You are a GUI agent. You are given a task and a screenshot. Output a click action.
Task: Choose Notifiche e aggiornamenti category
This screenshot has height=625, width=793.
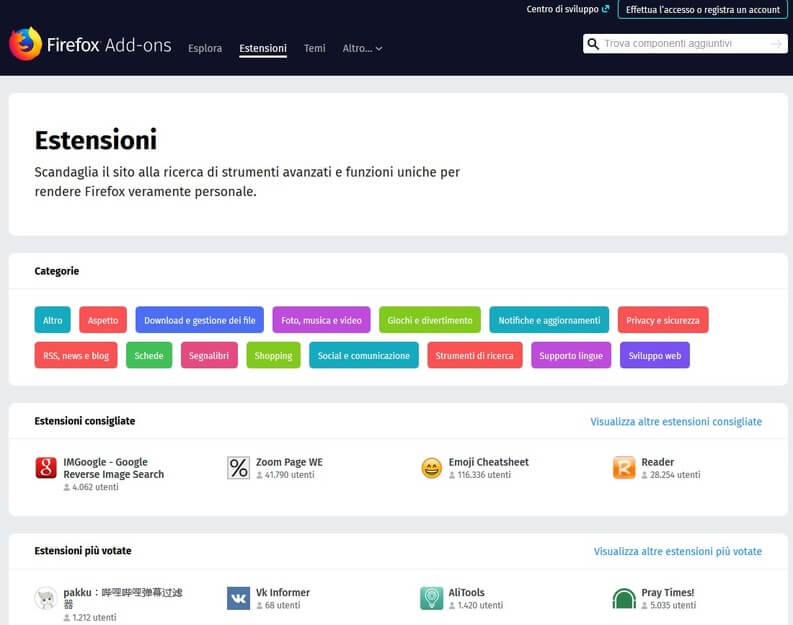(549, 320)
